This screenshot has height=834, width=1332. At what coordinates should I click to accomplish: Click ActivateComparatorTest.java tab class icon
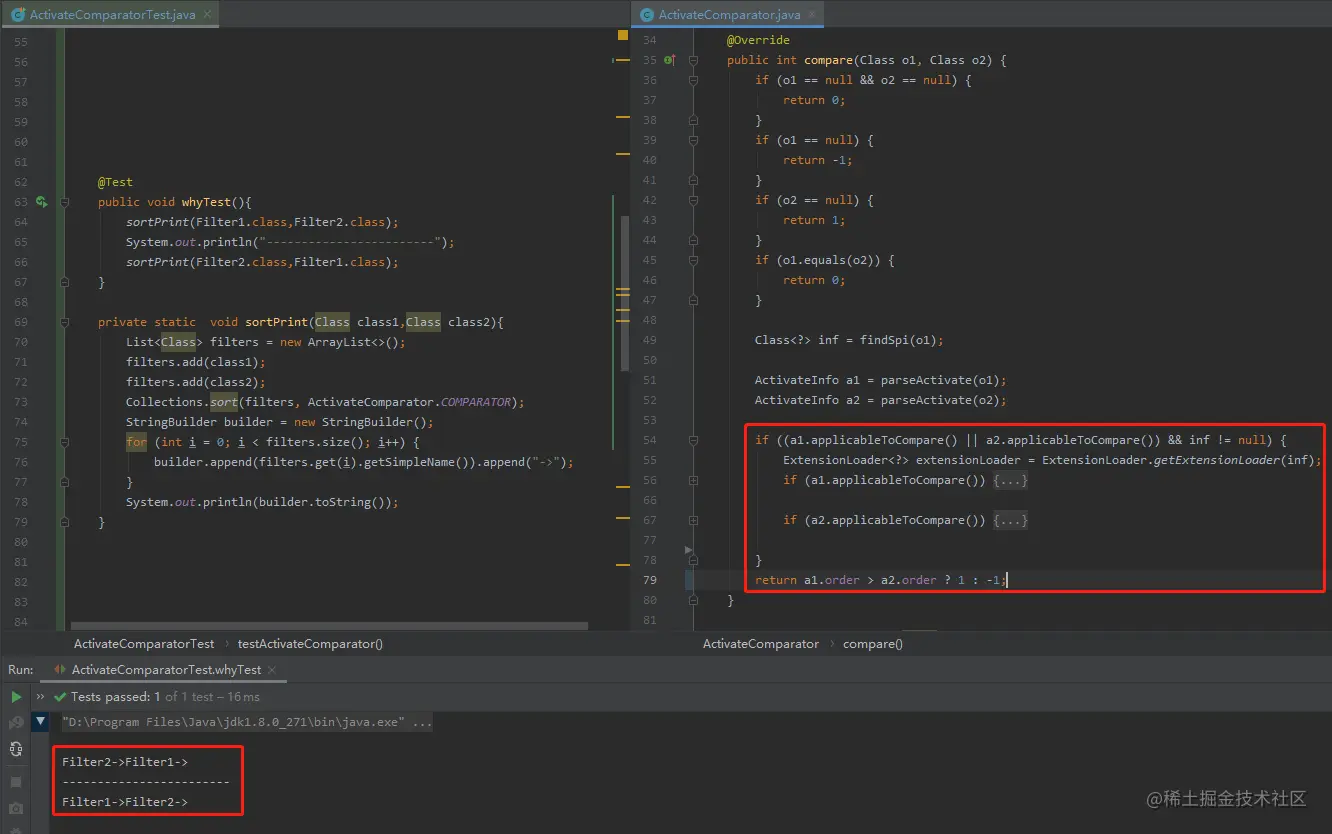[17, 15]
